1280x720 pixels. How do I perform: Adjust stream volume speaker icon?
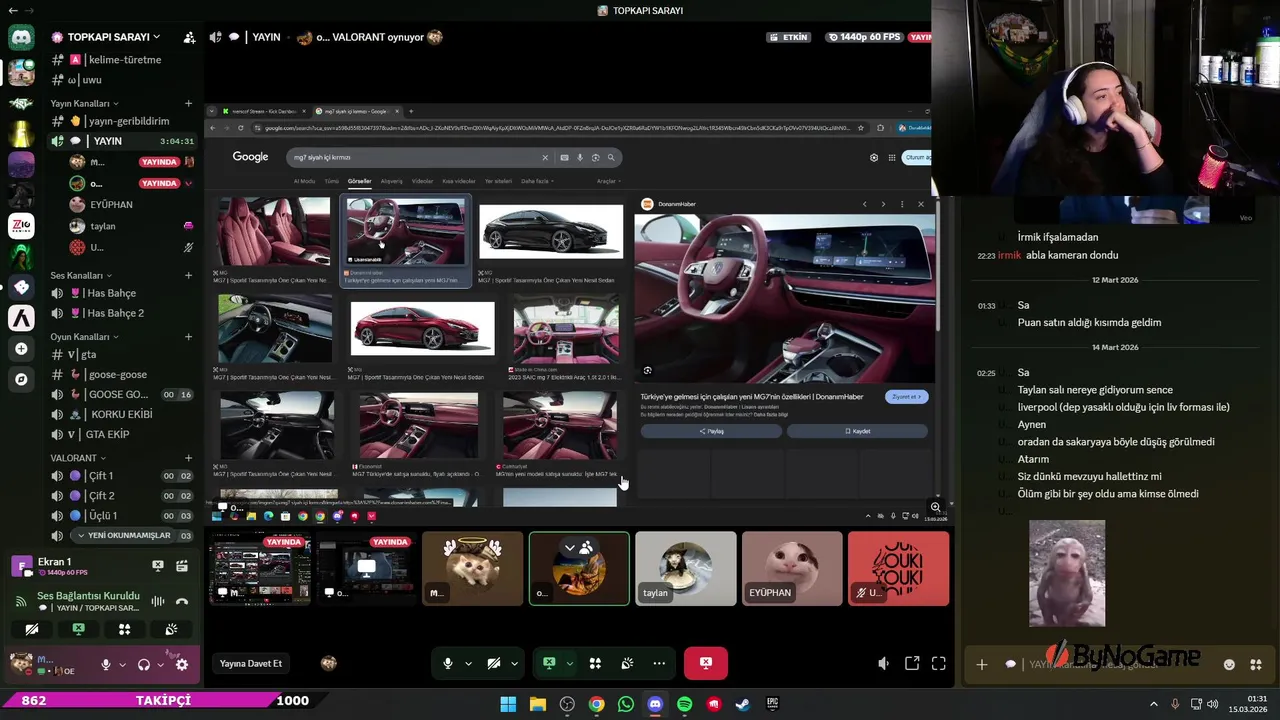(883, 663)
